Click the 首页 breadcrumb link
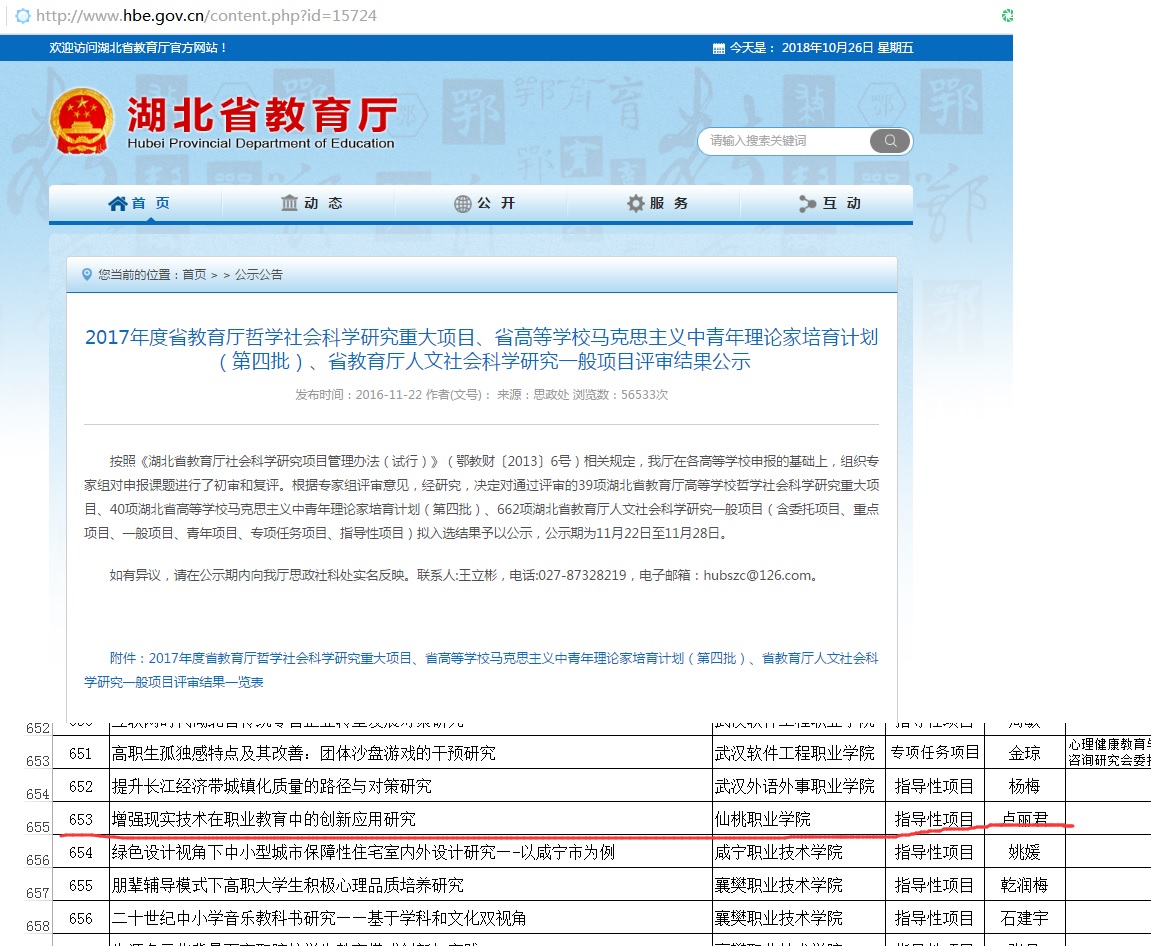This screenshot has width=1151, height=946. click(x=195, y=274)
